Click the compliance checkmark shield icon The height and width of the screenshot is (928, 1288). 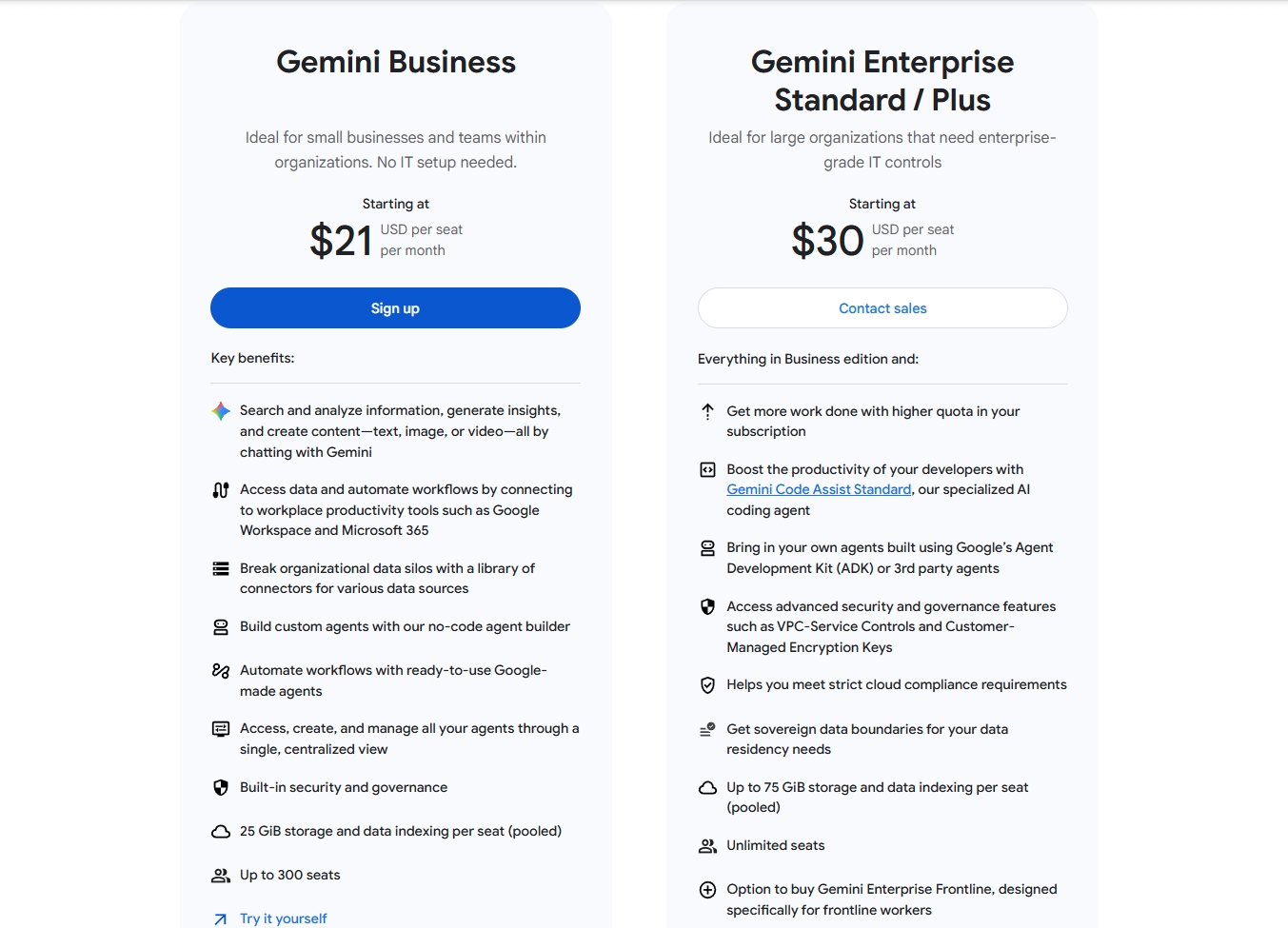click(x=707, y=685)
